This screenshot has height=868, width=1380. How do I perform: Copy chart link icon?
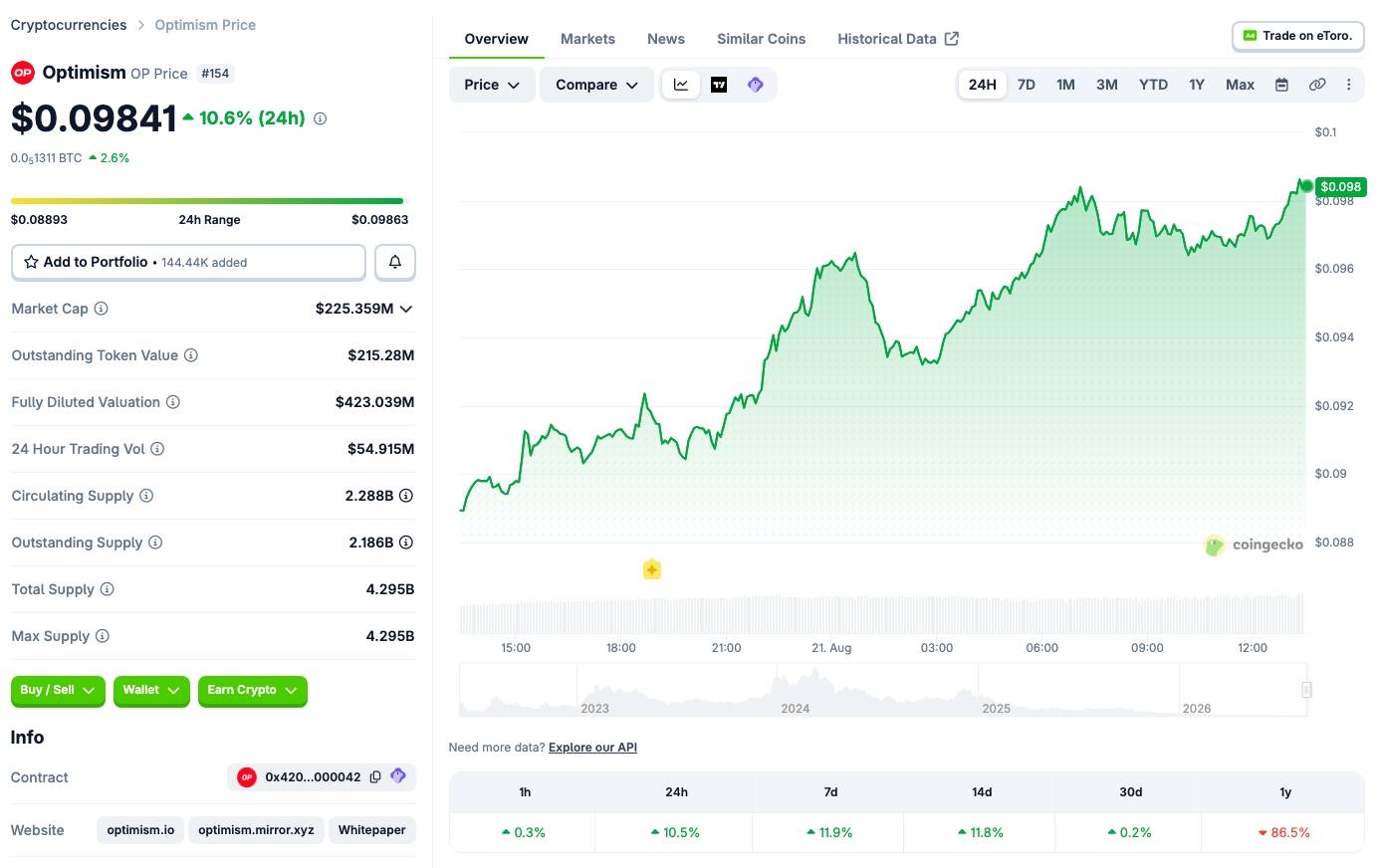[1317, 85]
